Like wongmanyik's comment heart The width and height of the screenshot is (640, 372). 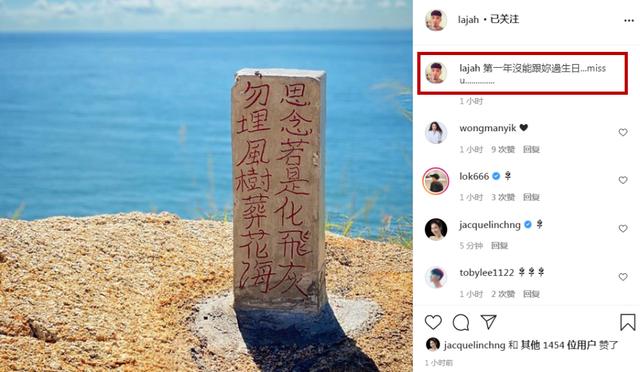pyautogui.click(x=623, y=132)
